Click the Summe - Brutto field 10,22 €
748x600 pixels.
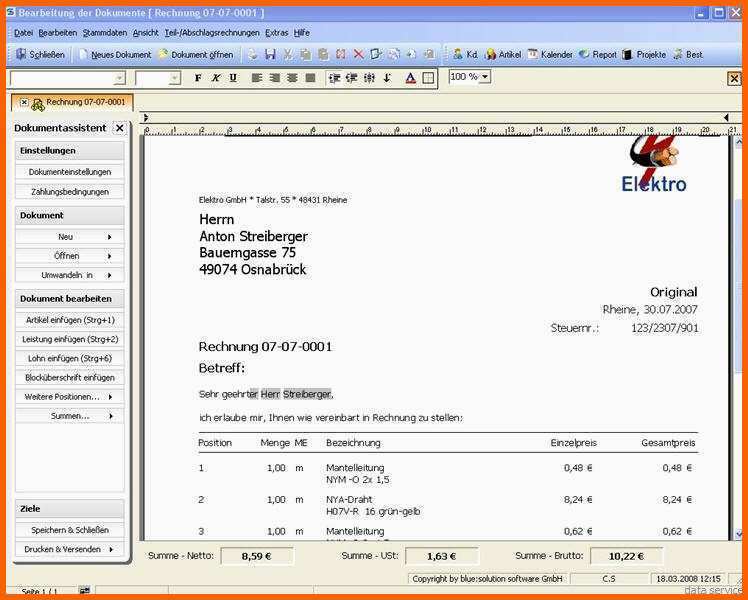pos(626,556)
